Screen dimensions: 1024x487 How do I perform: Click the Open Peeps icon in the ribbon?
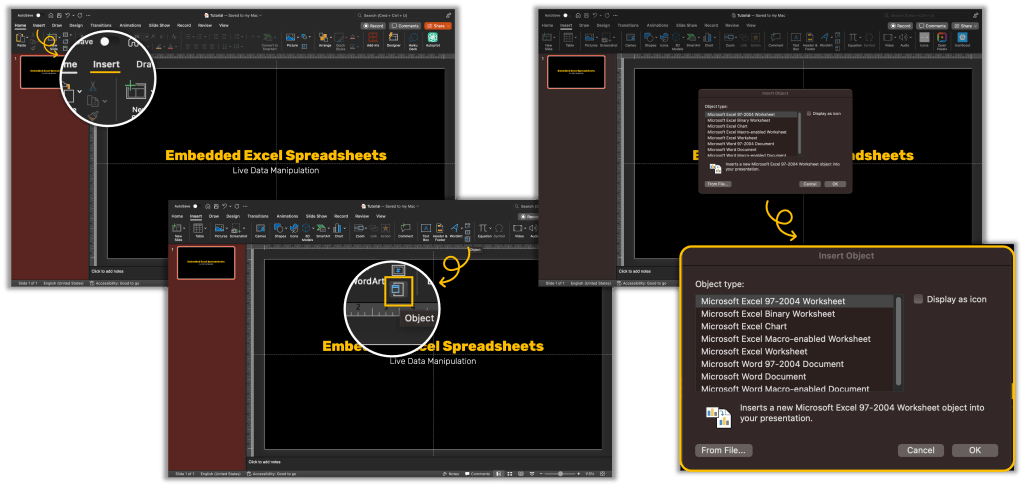(x=943, y=40)
